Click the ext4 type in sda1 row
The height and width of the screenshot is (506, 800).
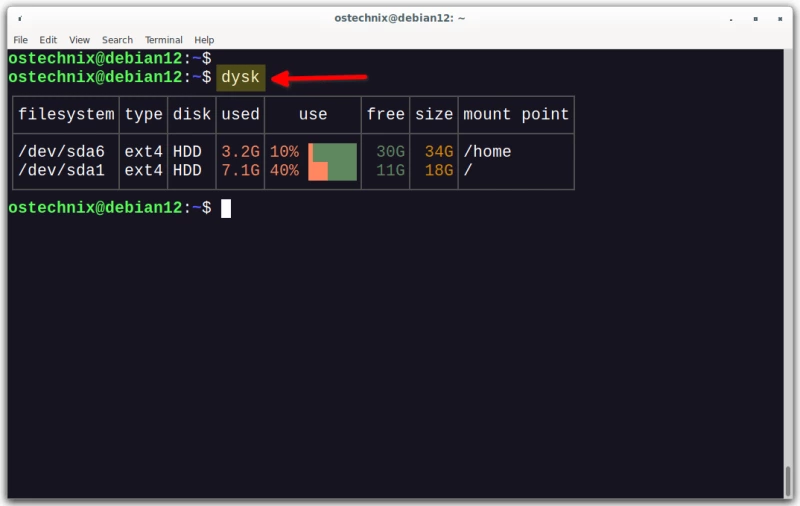click(x=143, y=170)
